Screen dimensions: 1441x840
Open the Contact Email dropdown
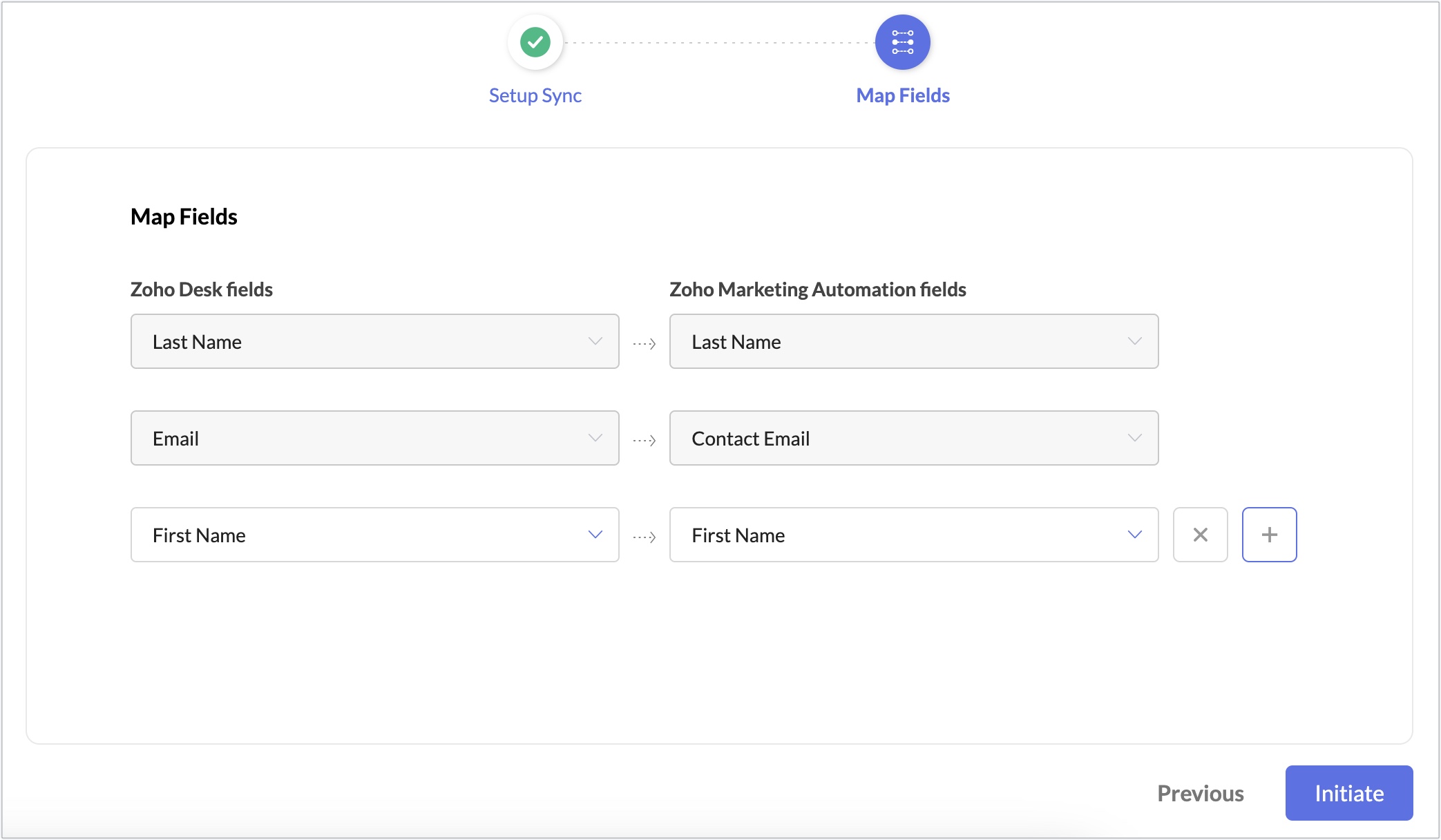[x=913, y=438]
